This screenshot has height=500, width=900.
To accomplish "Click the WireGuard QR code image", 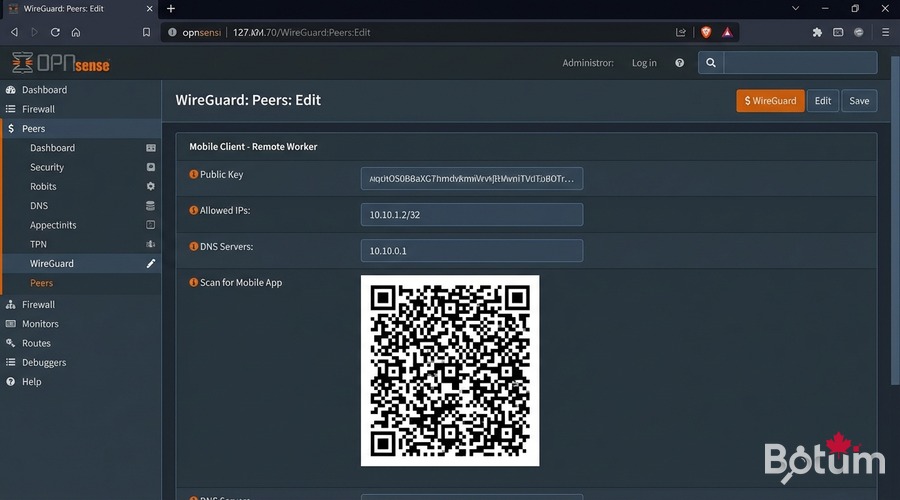I will (450, 371).
